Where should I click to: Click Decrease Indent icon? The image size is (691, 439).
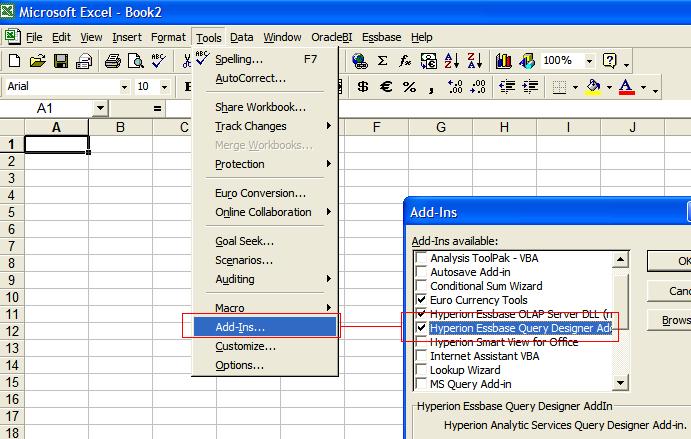pyautogui.click(x=507, y=86)
